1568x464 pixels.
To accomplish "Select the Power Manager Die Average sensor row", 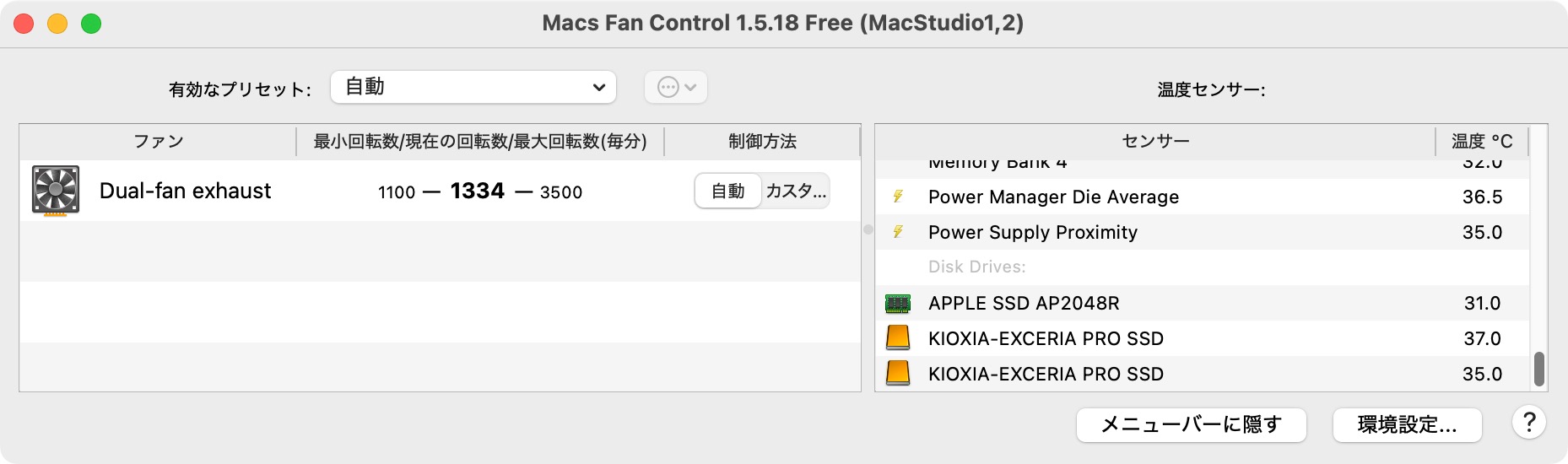I will tap(1181, 197).
